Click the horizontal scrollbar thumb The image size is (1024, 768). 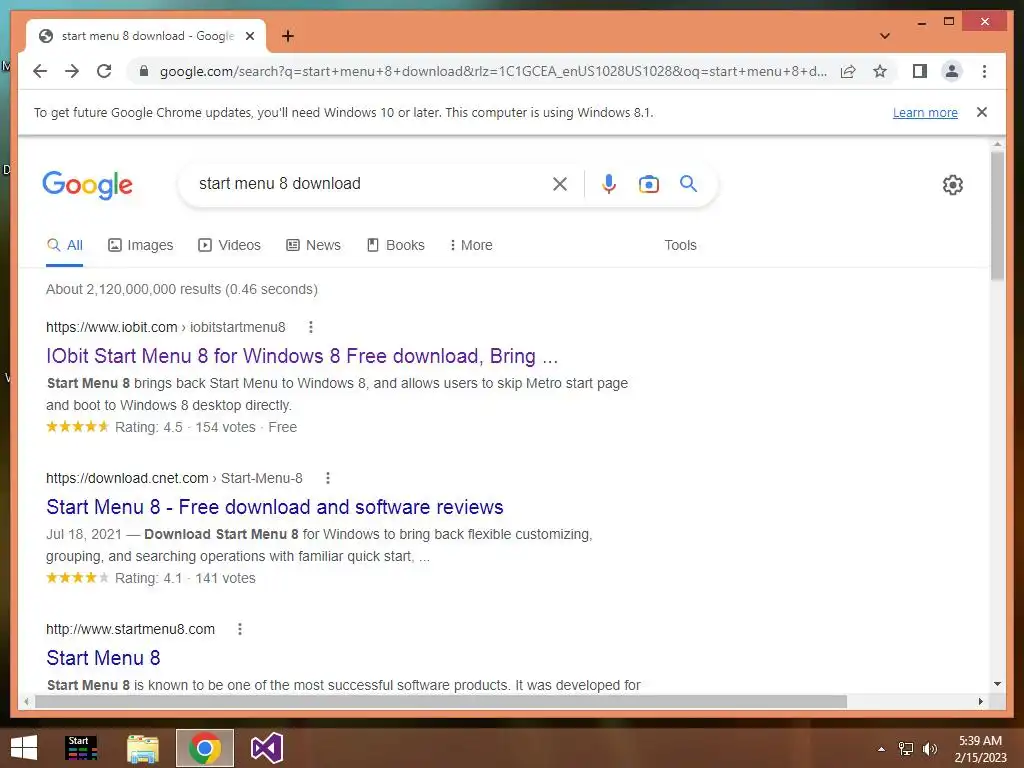(441, 701)
